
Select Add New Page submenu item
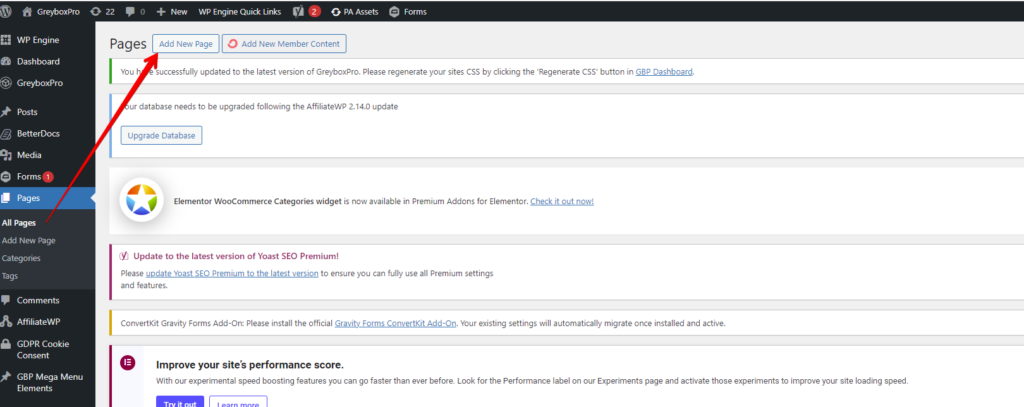click(29, 240)
